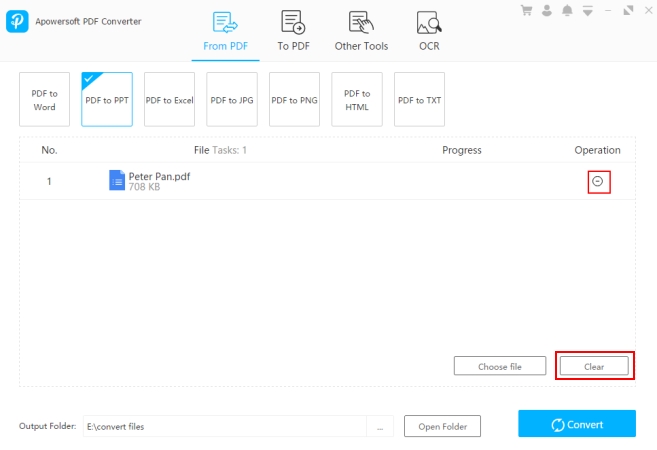Select the PDF to Word conversion option
The width and height of the screenshot is (657, 450).
tap(44, 99)
